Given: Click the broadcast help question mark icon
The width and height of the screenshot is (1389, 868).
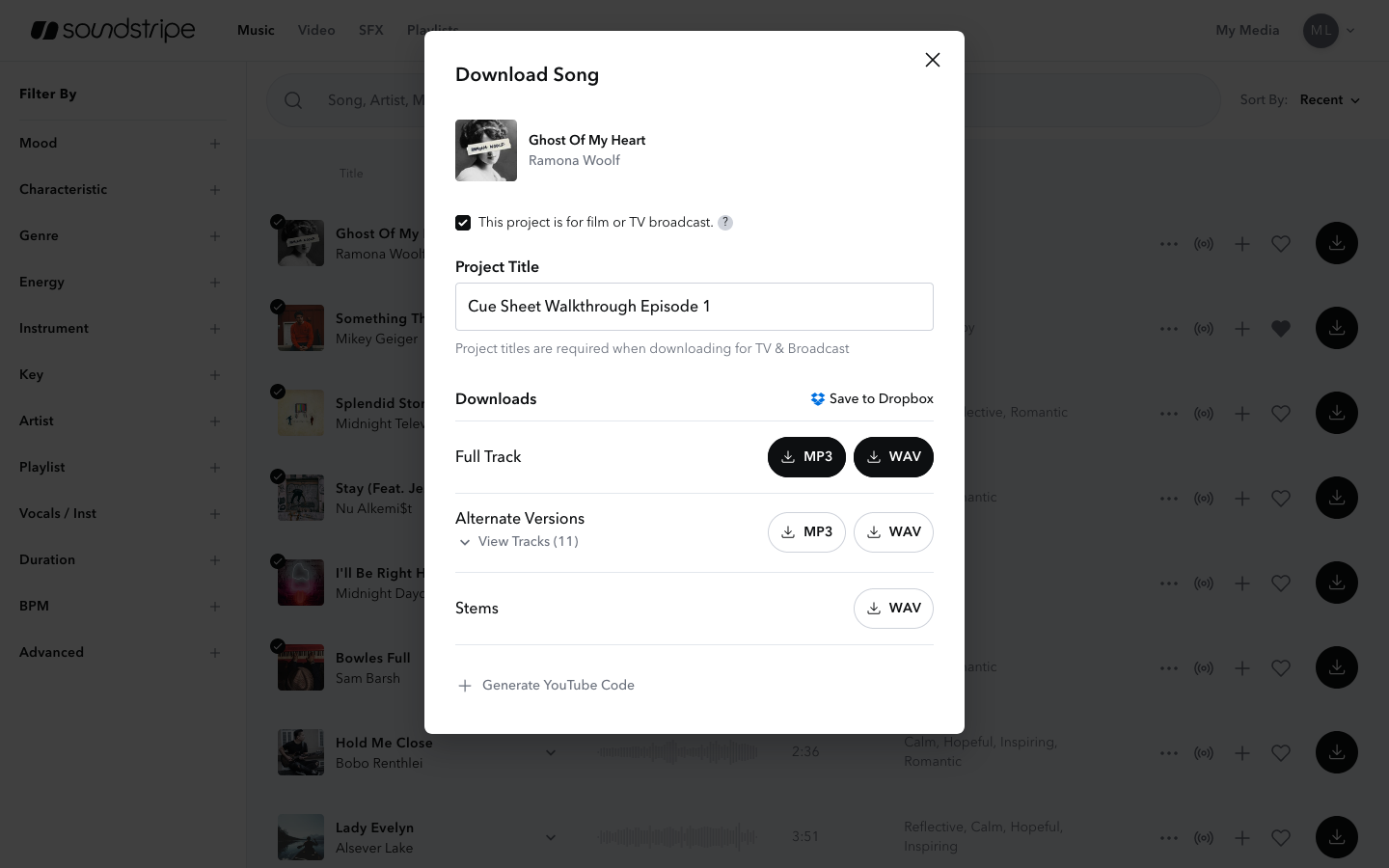Looking at the screenshot, I should coord(725,223).
